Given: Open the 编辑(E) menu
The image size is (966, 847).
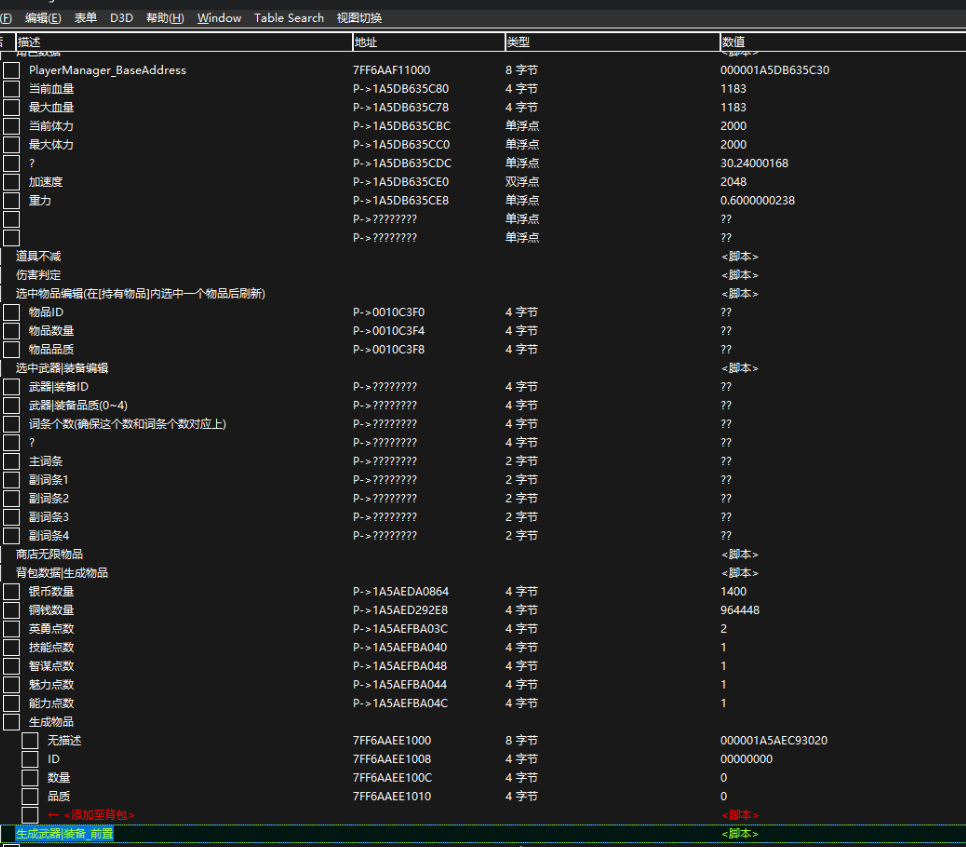Looking at the screenshot, I should [42, 18].
